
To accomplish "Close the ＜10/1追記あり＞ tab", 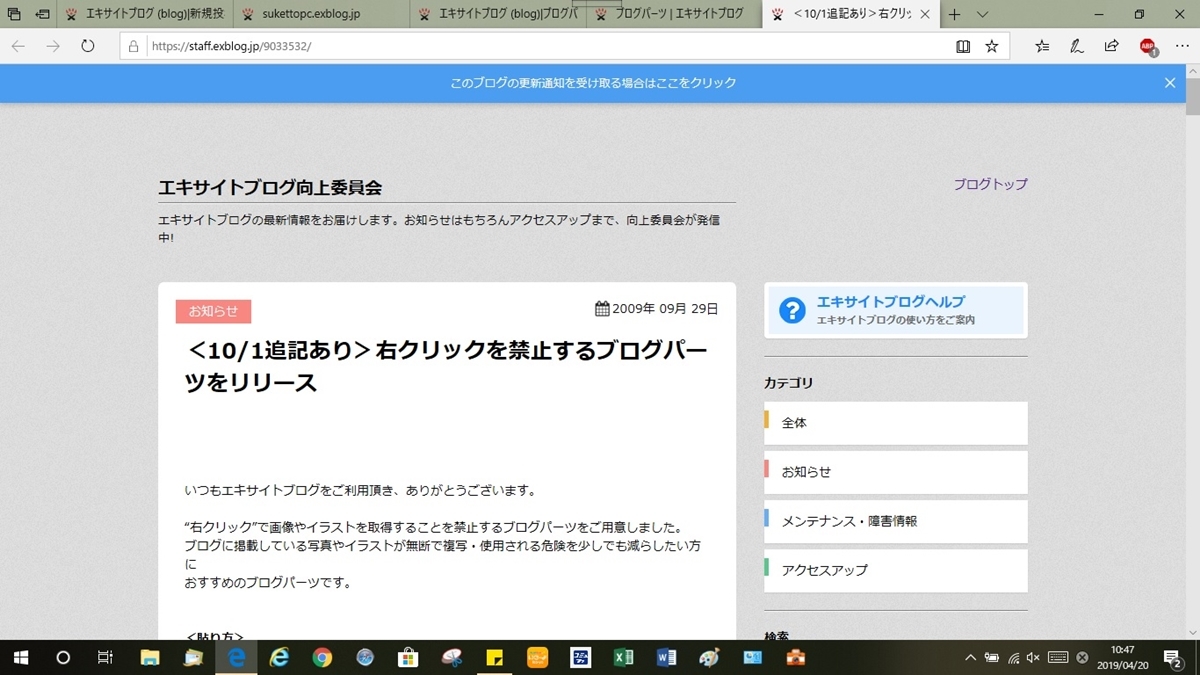I will (x=925, y=15).
